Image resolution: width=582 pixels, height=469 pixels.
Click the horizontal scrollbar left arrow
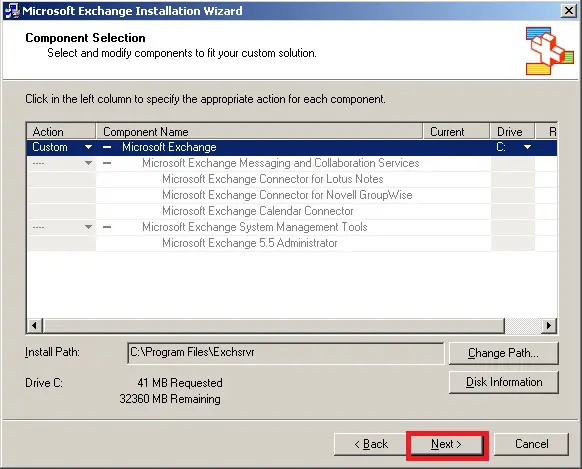35,326
